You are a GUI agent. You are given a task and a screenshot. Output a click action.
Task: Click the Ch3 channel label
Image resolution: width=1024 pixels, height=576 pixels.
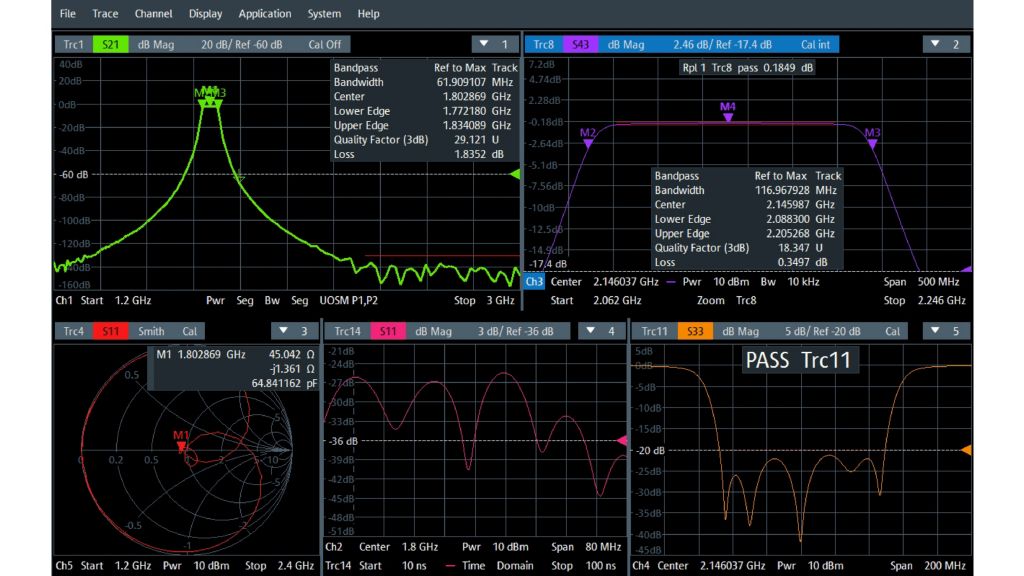(534, 281)
